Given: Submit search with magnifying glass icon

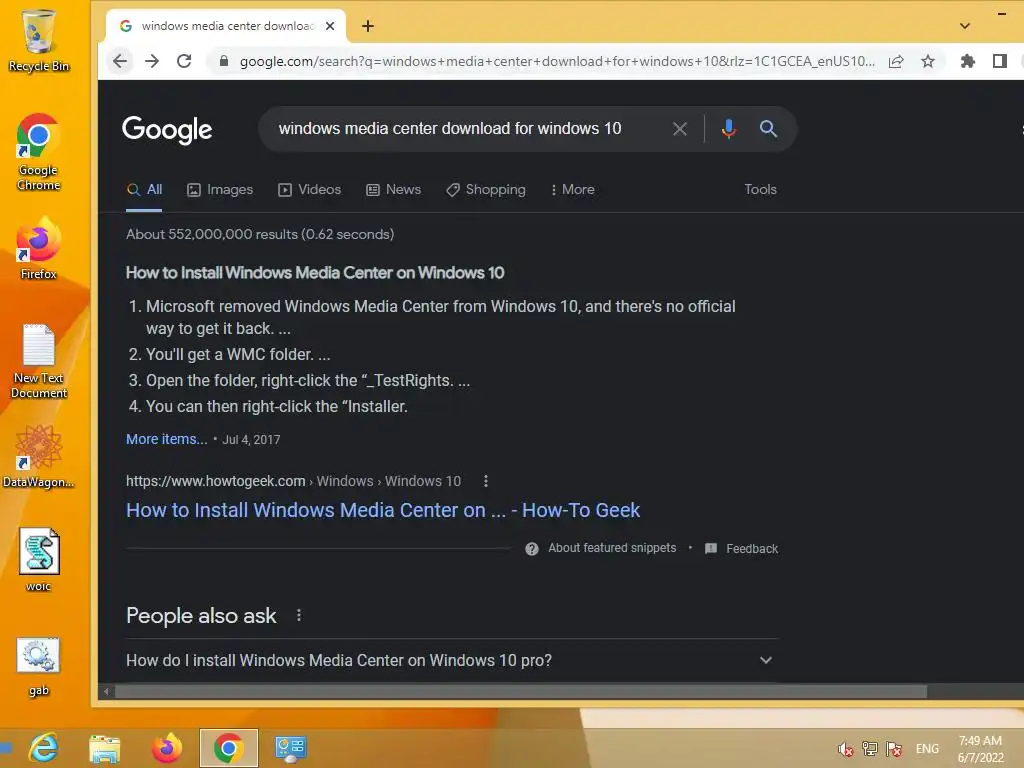Looking at the screenshot, I should coord(769,129).
